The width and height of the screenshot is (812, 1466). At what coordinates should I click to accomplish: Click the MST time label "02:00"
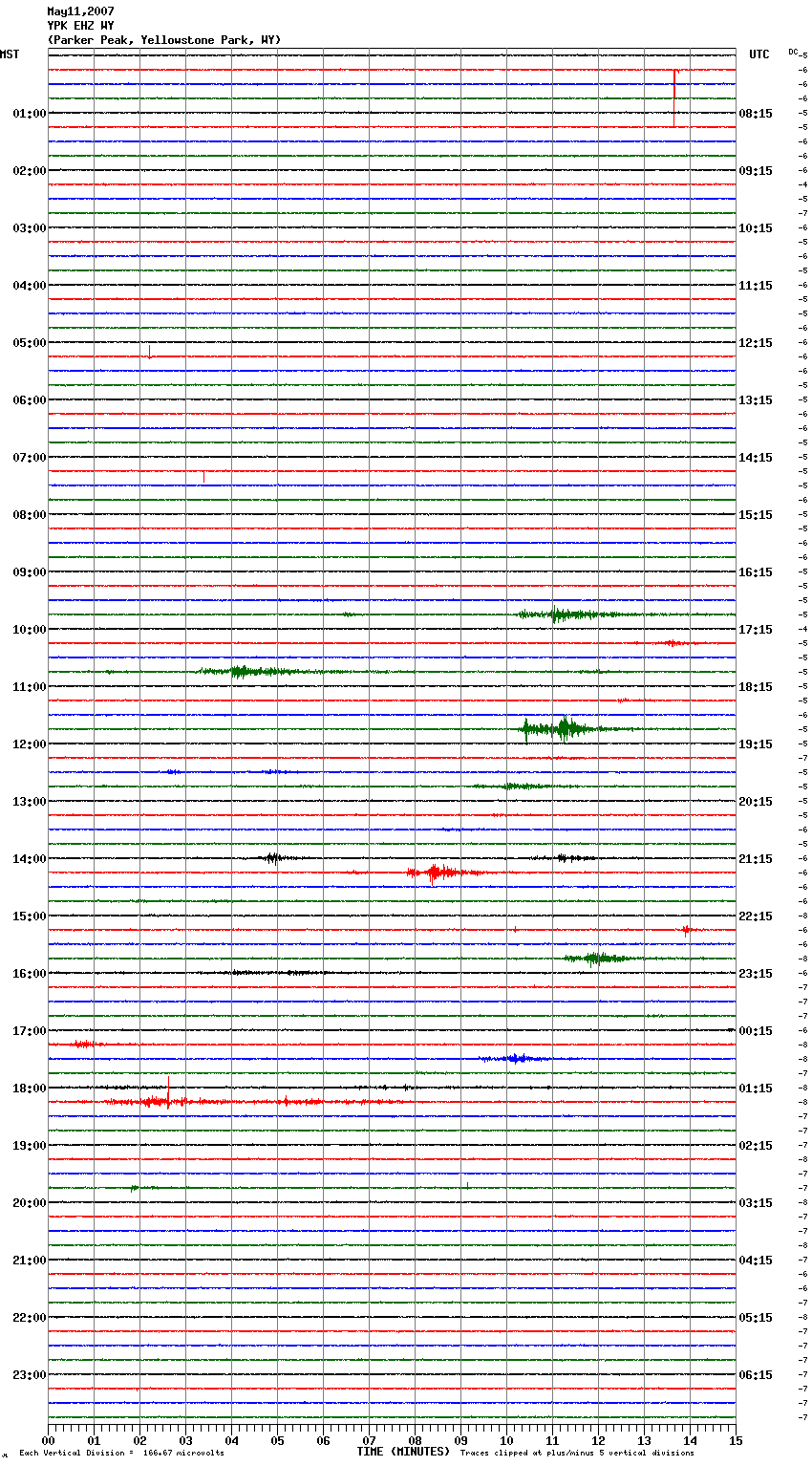29,171
